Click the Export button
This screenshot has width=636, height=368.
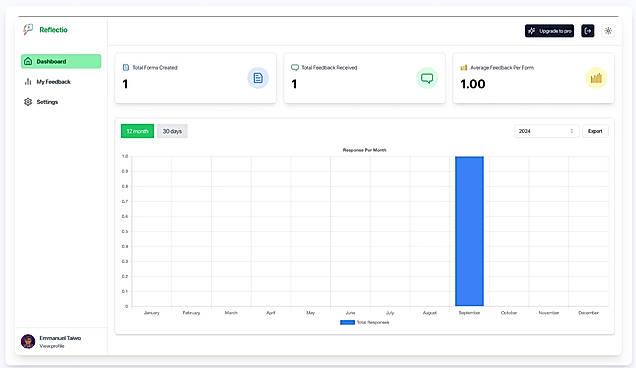[x=595, y=131]
